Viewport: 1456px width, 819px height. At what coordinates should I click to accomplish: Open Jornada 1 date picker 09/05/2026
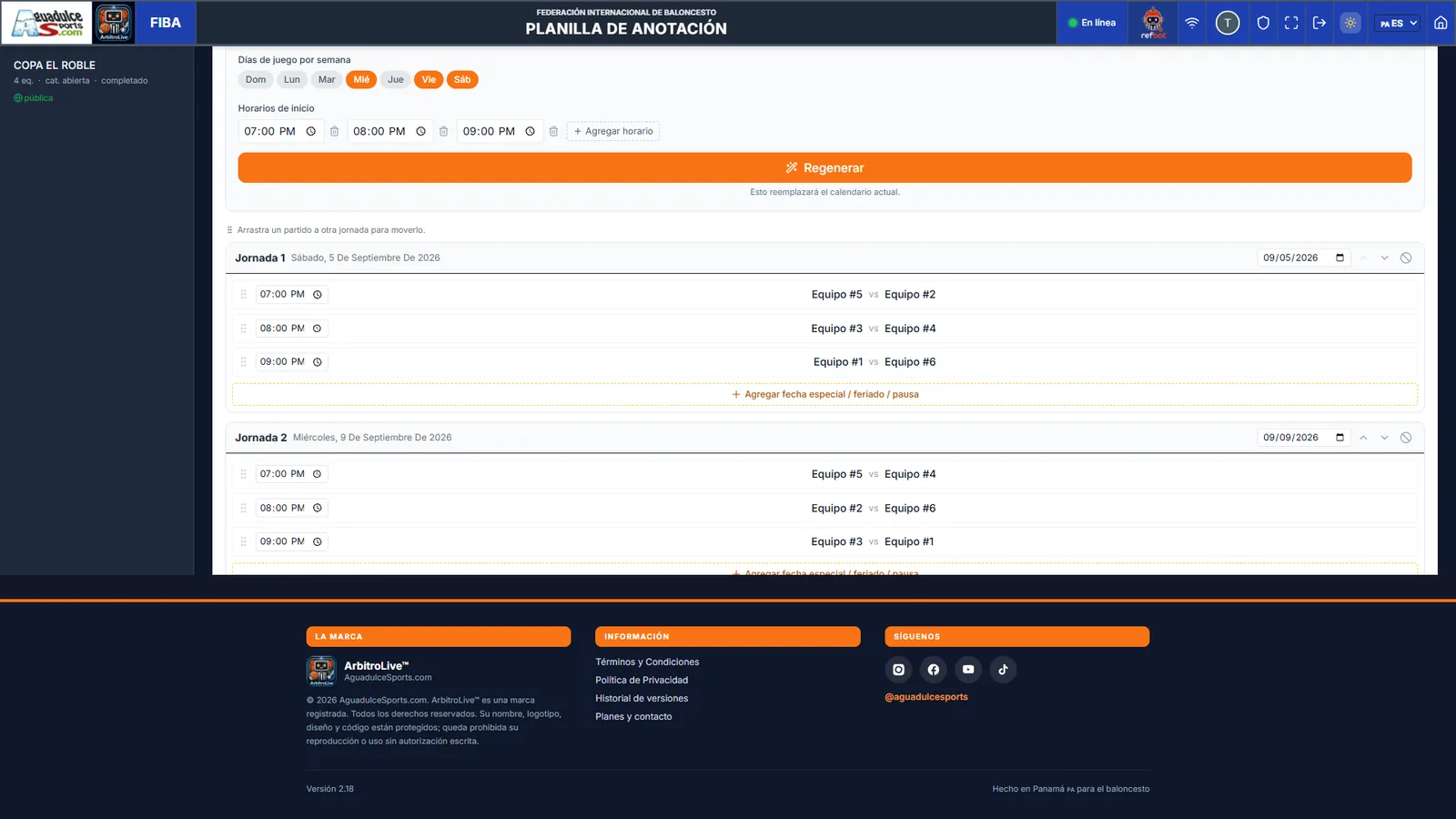pyautogui.click(x=1303, y=258)
